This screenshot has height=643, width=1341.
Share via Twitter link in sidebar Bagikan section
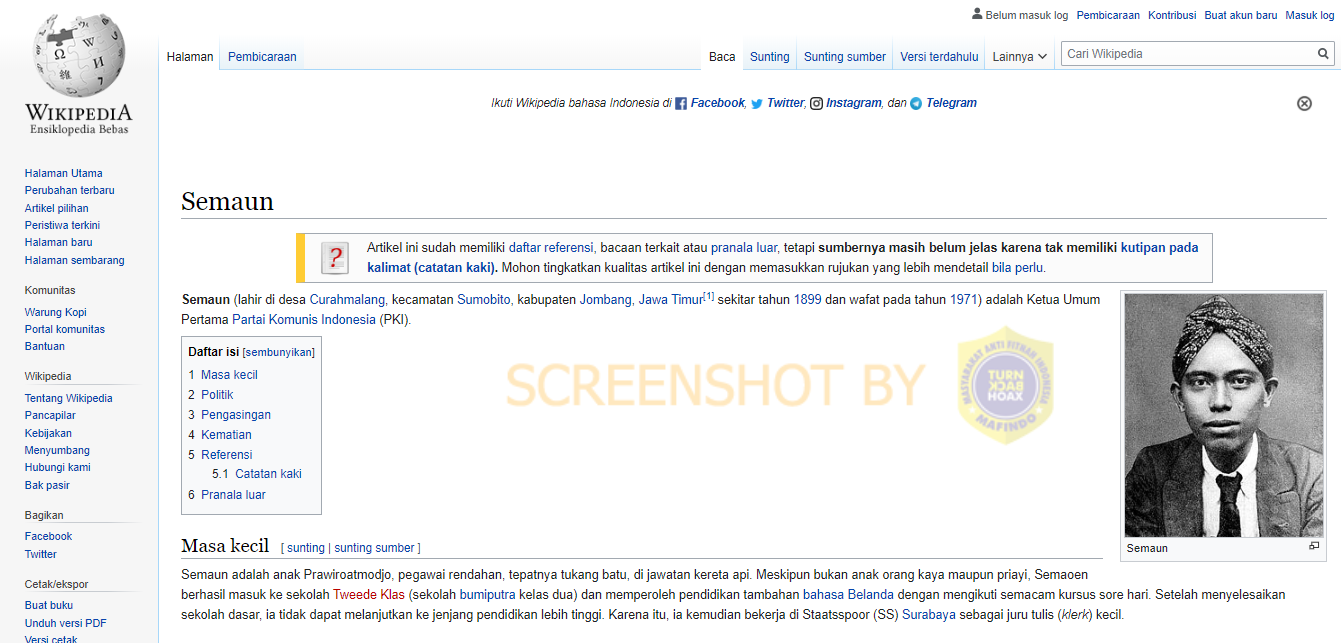click(x=41, y=554)
